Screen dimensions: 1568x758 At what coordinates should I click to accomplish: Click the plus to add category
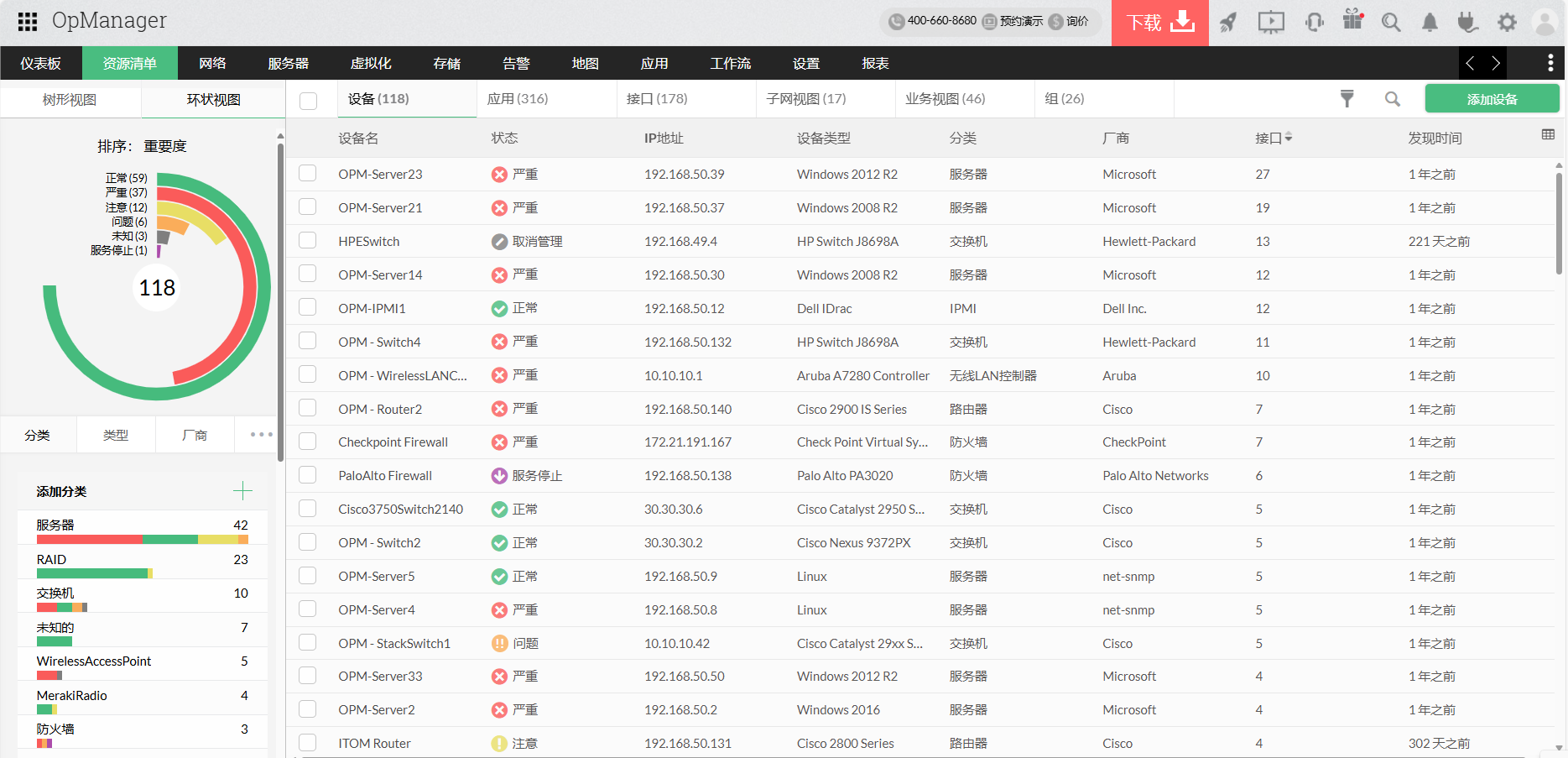click(242, 491)
